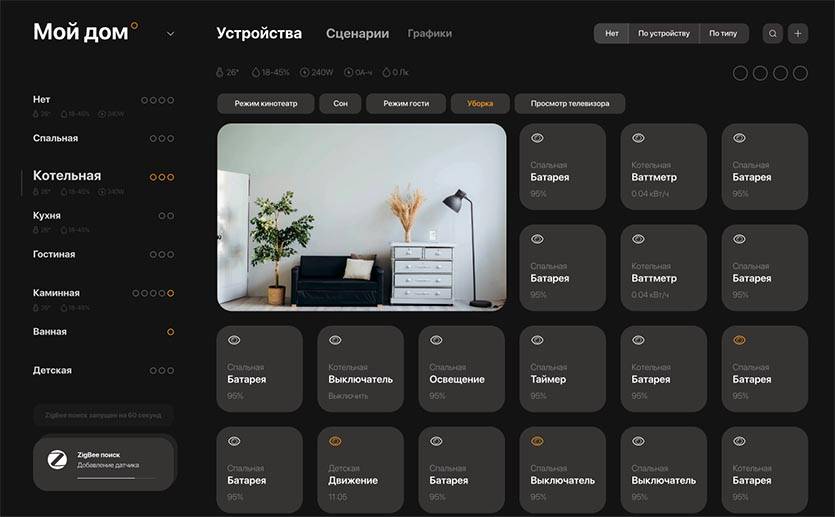
Task: Switch to the Сценарии tab
Action: pyautogui.click(x=357, y=33)
